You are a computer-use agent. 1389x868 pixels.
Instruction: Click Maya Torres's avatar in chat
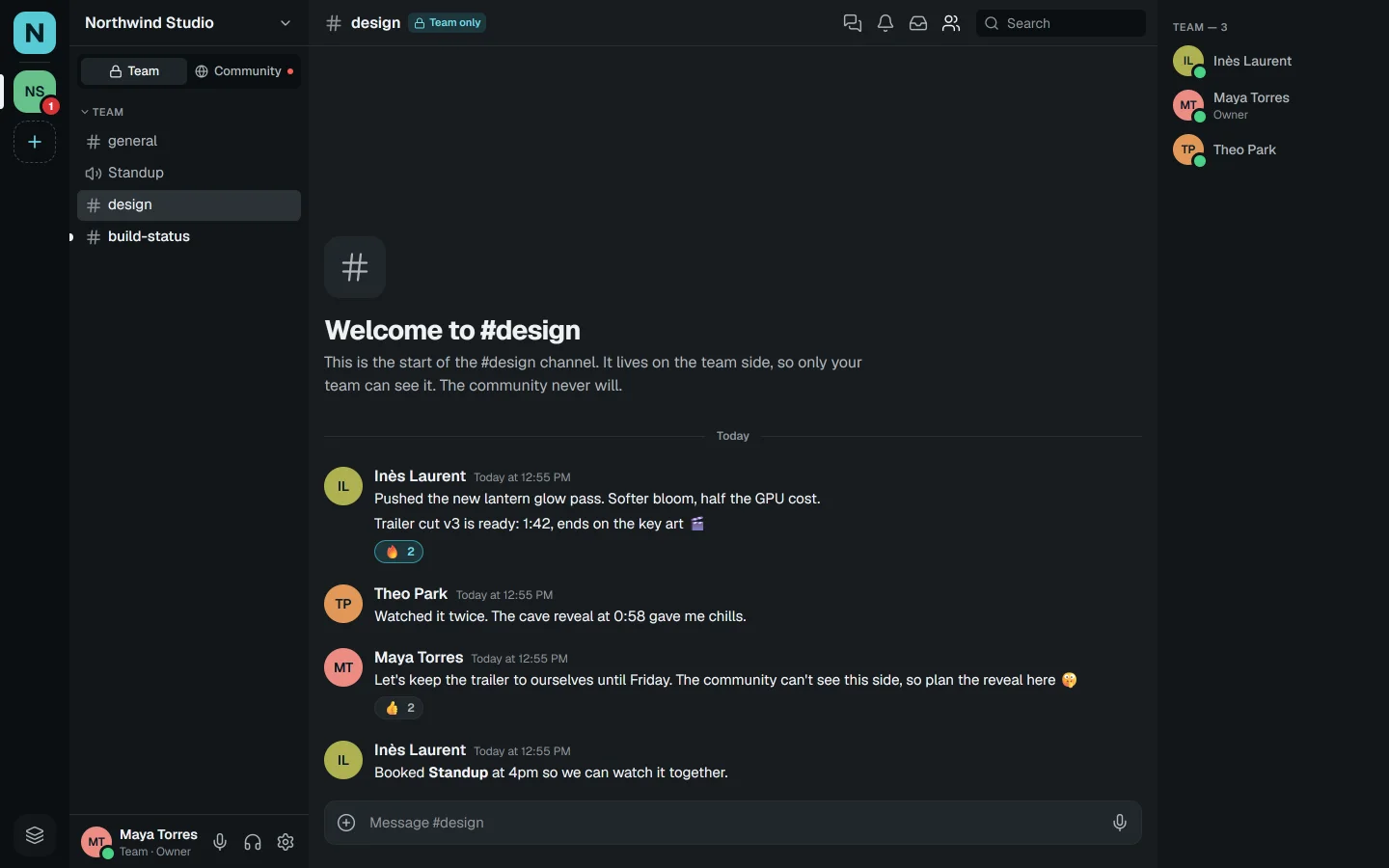point(343,668)
